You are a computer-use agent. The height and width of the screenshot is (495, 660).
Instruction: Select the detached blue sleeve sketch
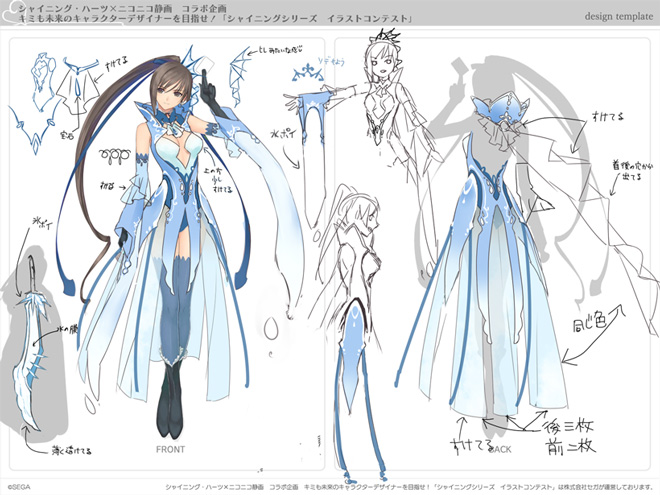[314, 160]
